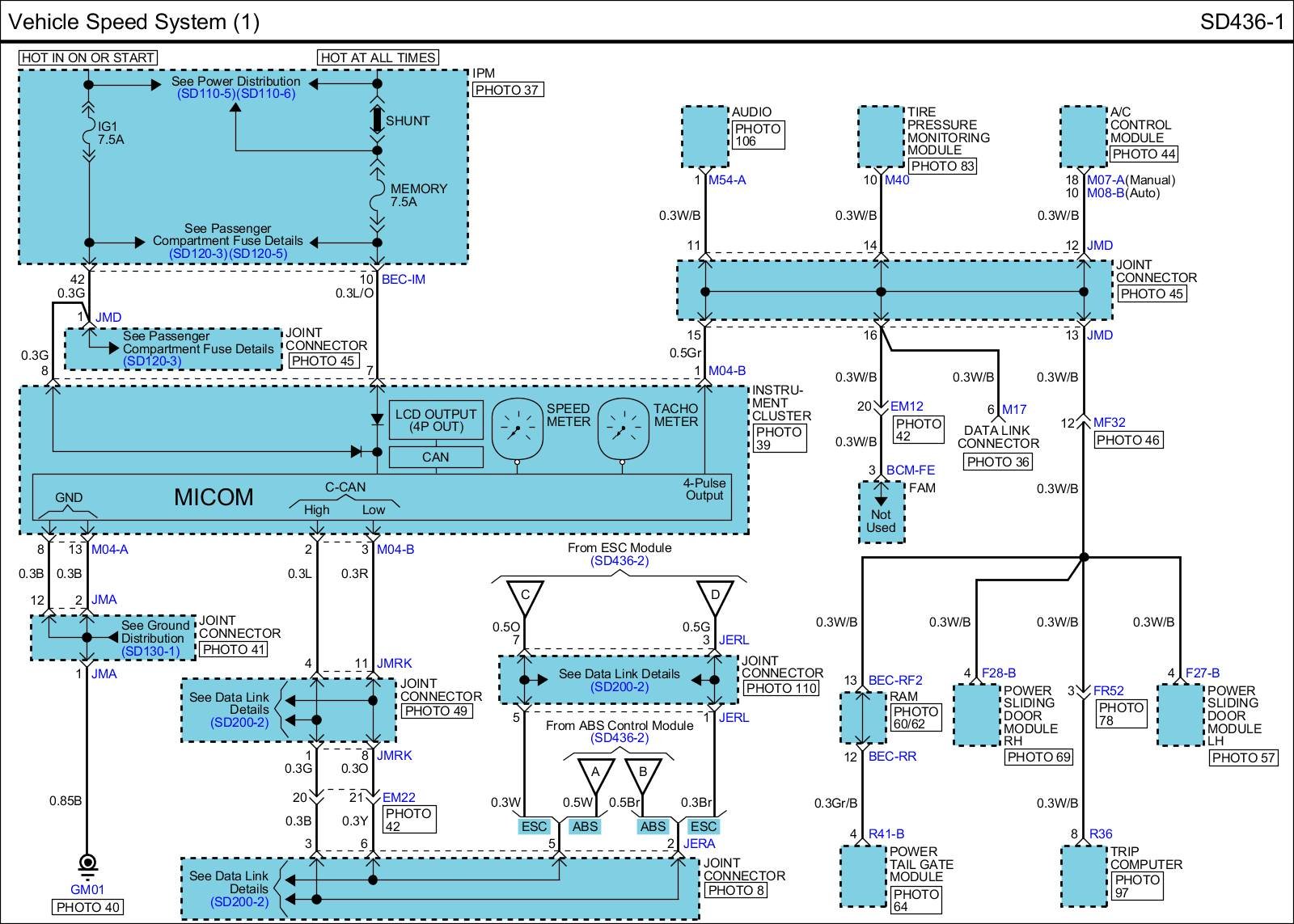Open the PHOTO 110 joint connector reference
1294x924 pixels.
[780, 688]
